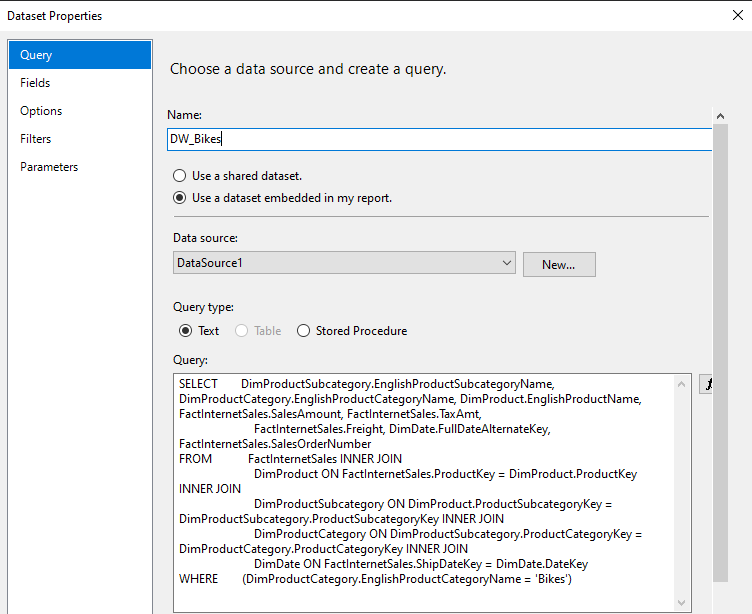Go to the Options page
This screenshot has height=614, width=752.
41,111
